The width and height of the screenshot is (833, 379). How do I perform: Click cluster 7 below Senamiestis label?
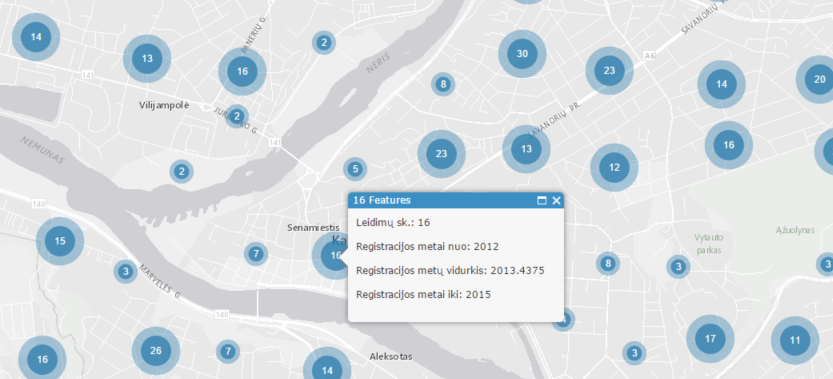pyautogui.click(x=256, y=254)
